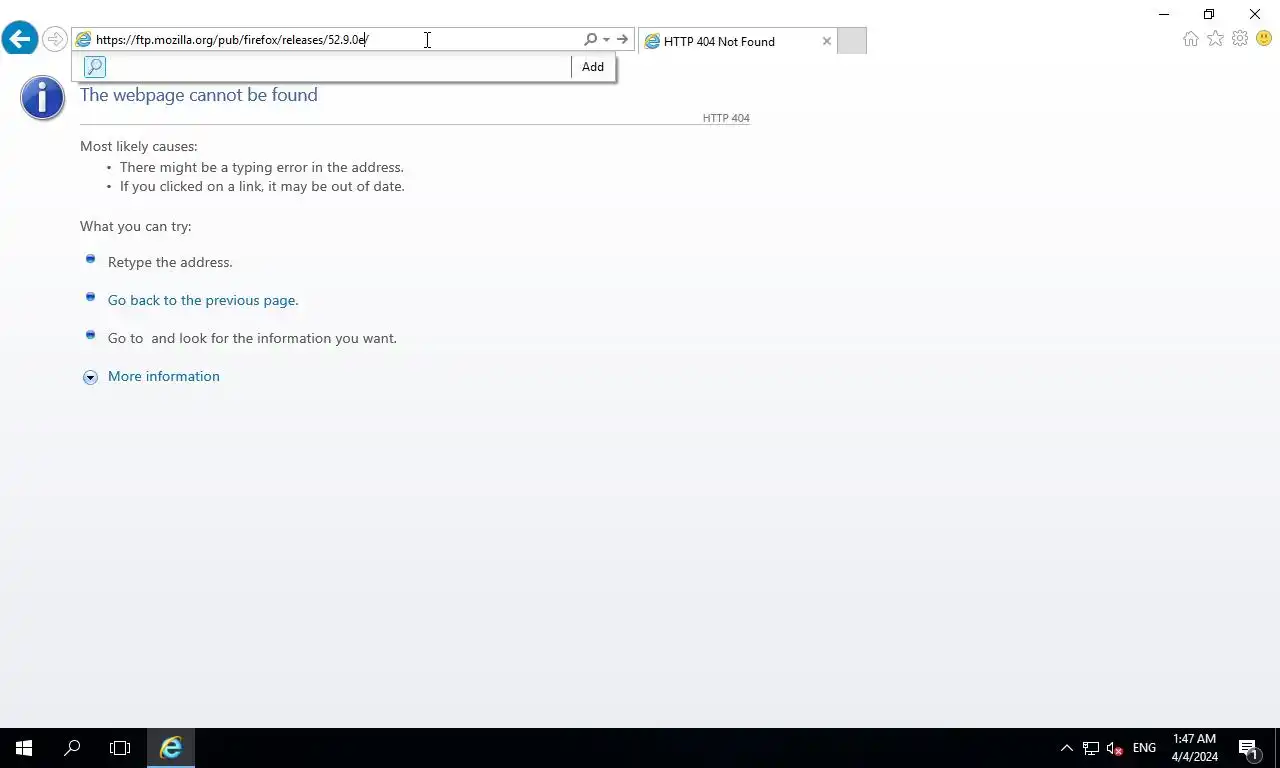
Task: Click the blue information icon
Action: coord(42,98)
